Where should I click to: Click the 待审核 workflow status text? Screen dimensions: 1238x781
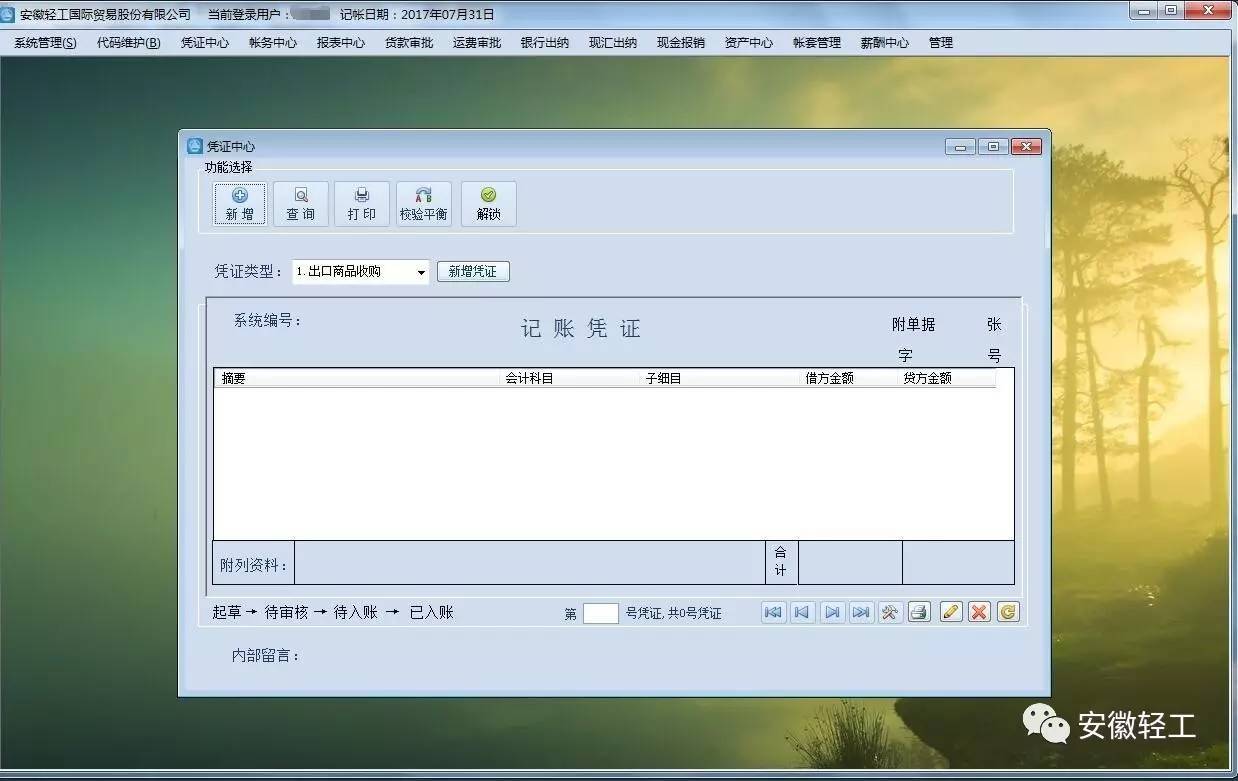pyautogui.click(x=286, y=612)
